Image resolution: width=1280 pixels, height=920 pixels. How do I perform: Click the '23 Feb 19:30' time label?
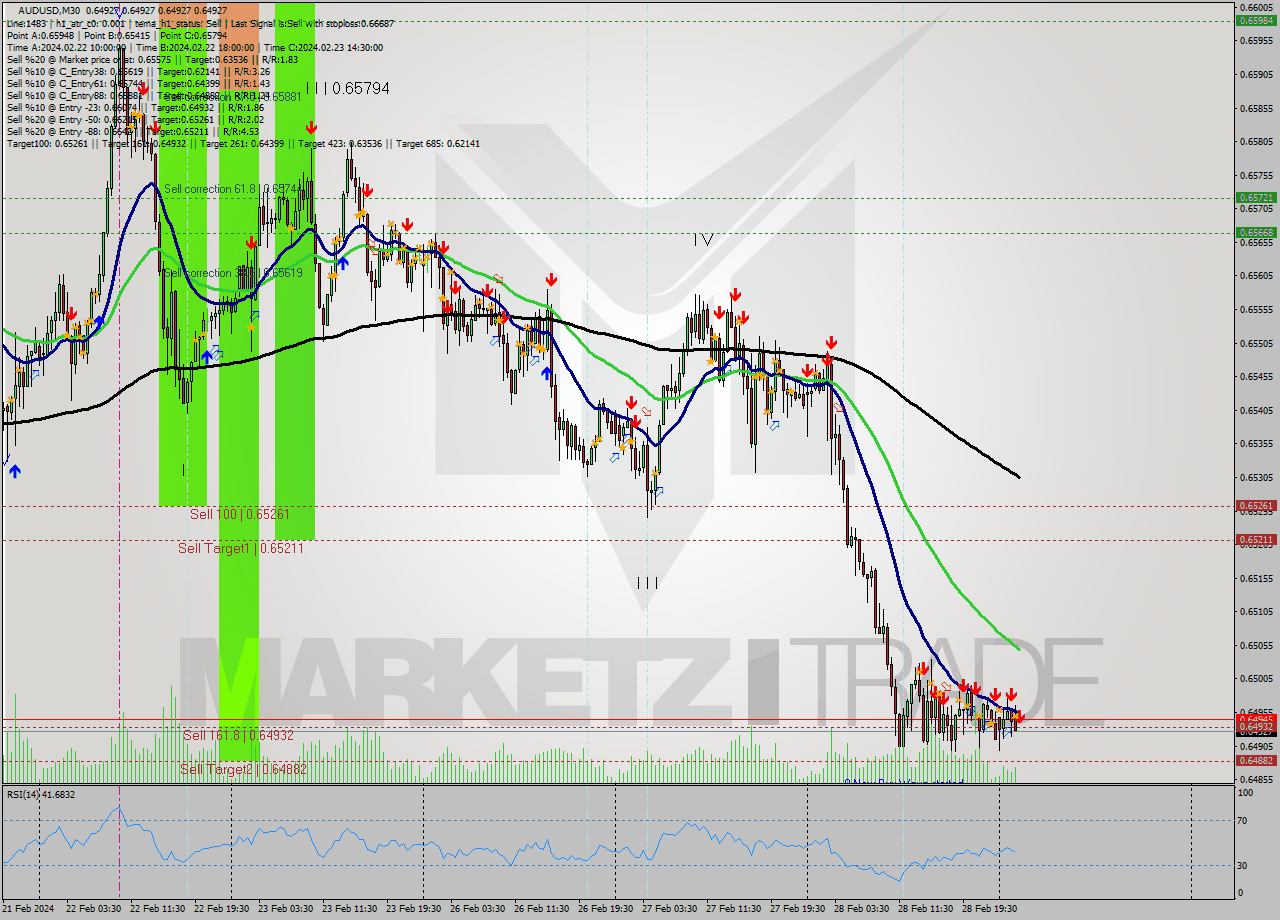click(414, 909)
